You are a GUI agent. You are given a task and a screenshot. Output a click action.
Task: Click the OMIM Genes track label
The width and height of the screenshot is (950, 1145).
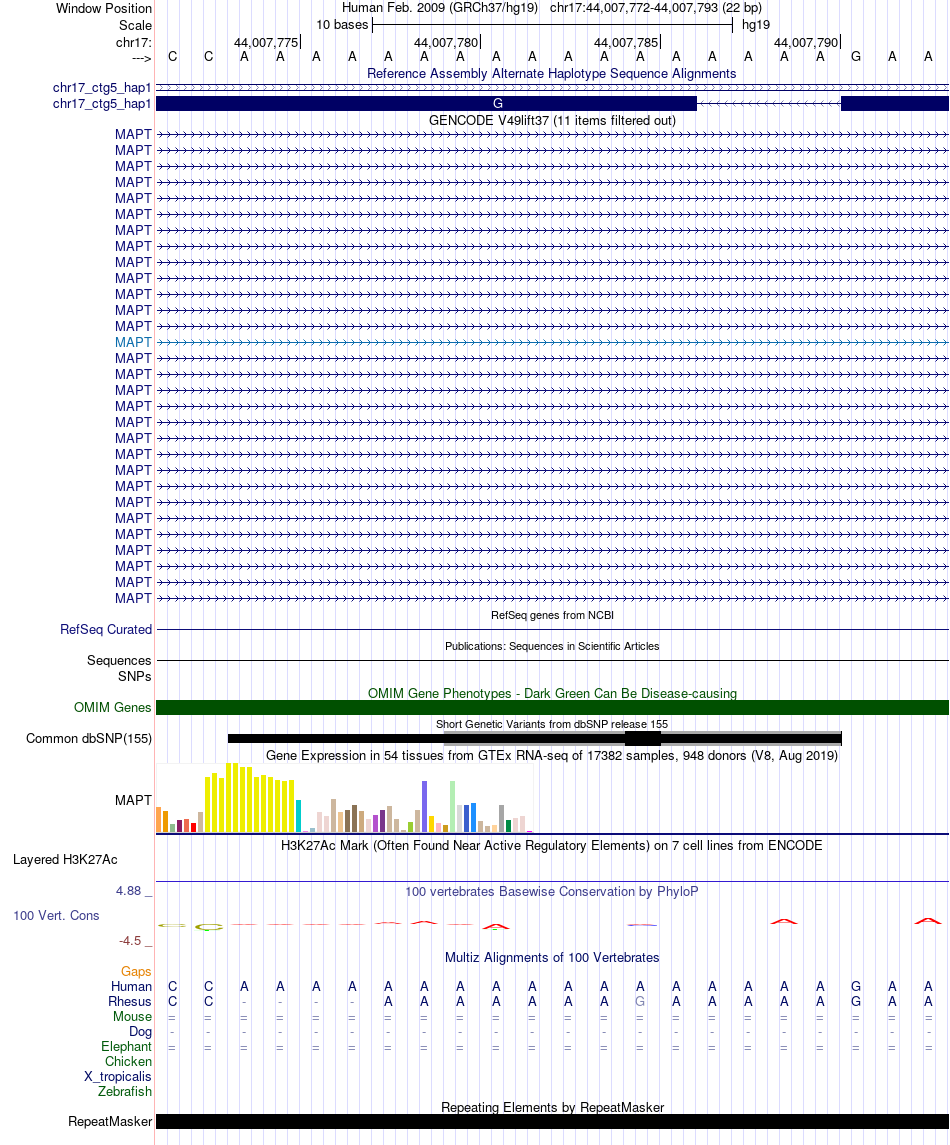point(112,708)
